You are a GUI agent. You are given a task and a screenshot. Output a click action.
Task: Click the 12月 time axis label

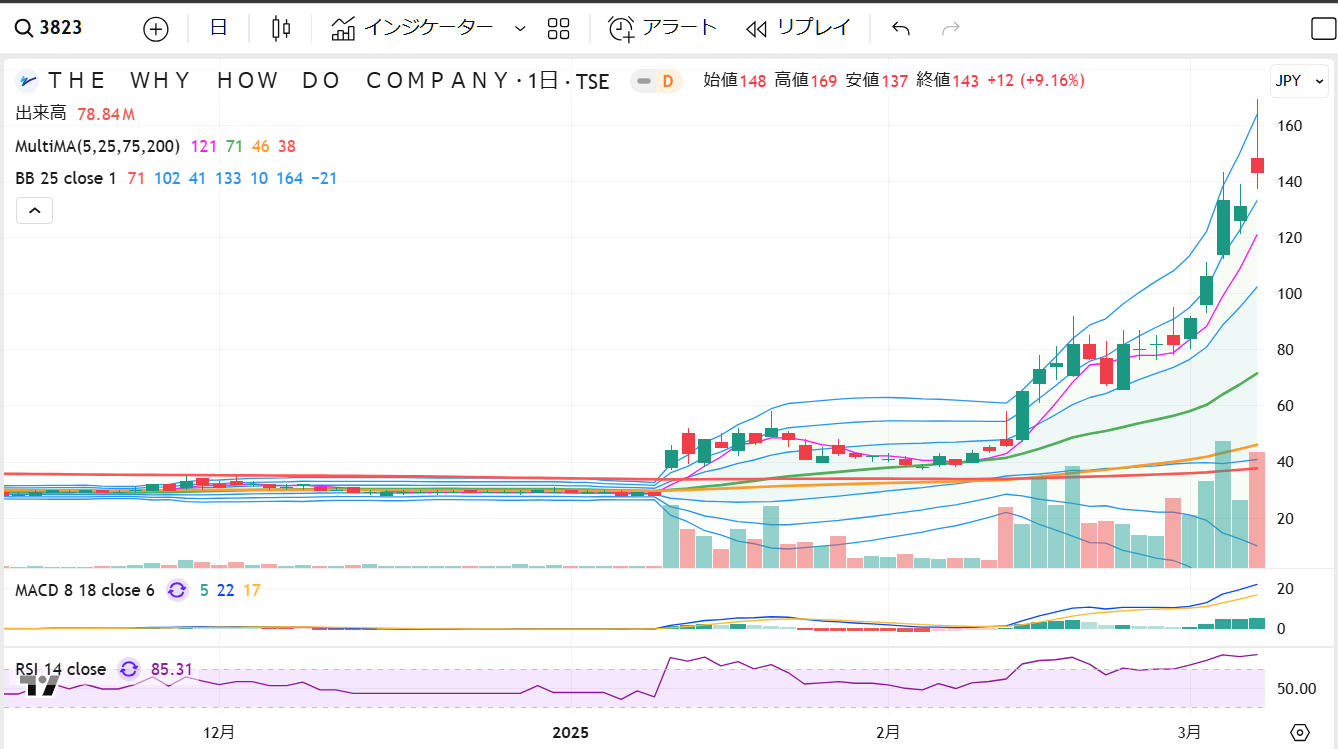[219, 732]
